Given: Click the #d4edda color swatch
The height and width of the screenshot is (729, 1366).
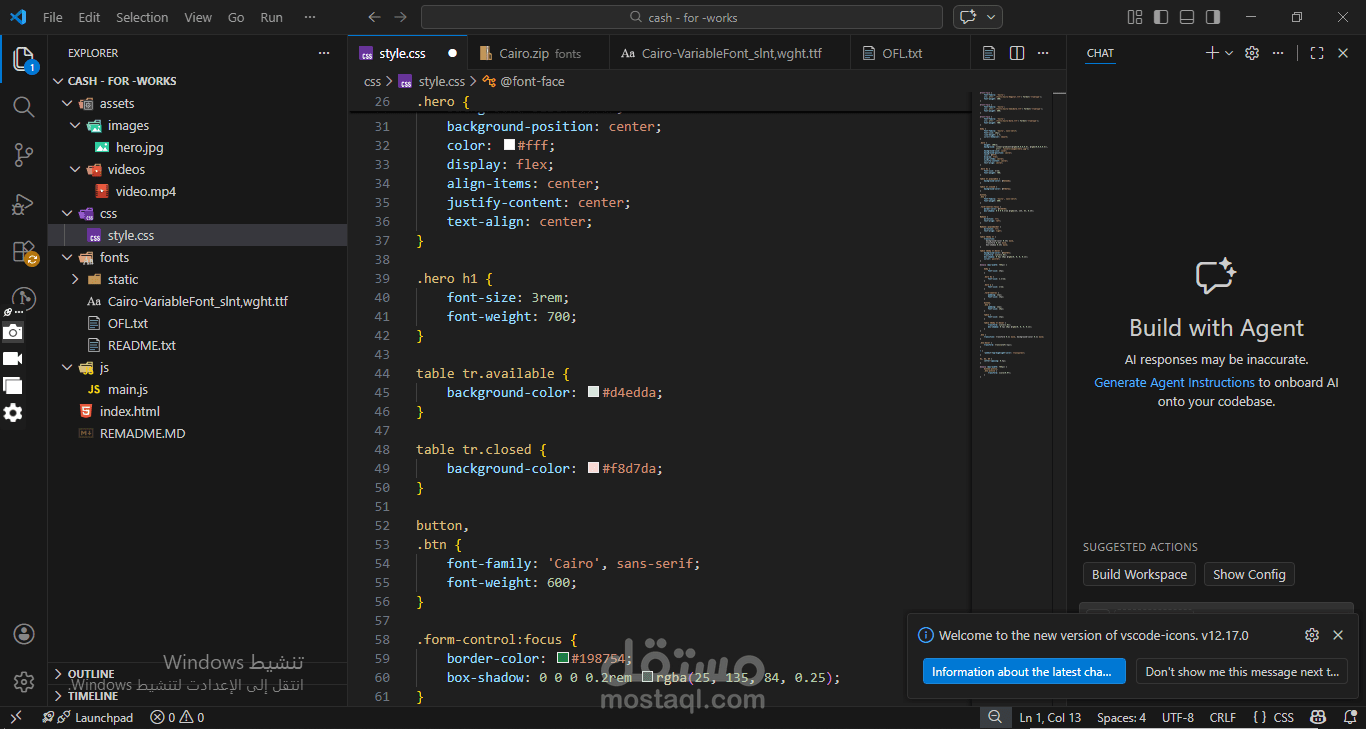Looking at the screenshot, I should pyautogui.click(x=594, y=393).
